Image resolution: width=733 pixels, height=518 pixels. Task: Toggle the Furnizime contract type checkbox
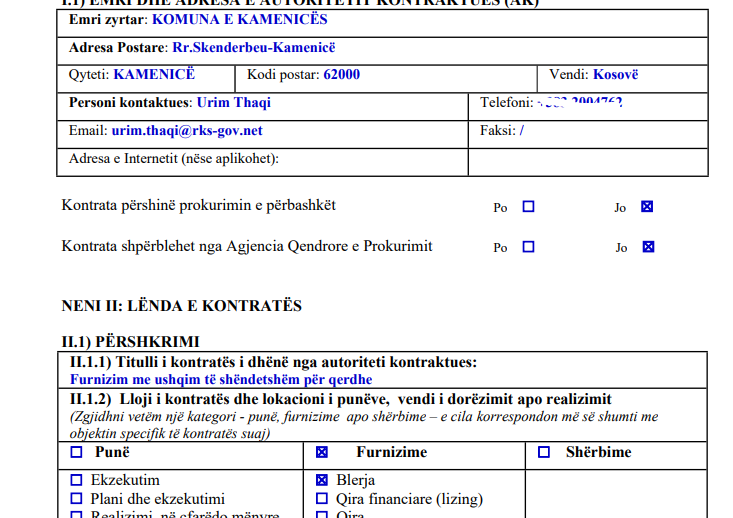(x=322, y=452)
